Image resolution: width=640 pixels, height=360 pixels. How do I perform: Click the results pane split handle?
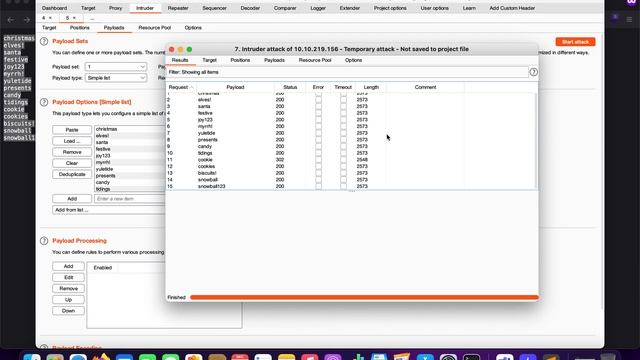tap(352, 191)
